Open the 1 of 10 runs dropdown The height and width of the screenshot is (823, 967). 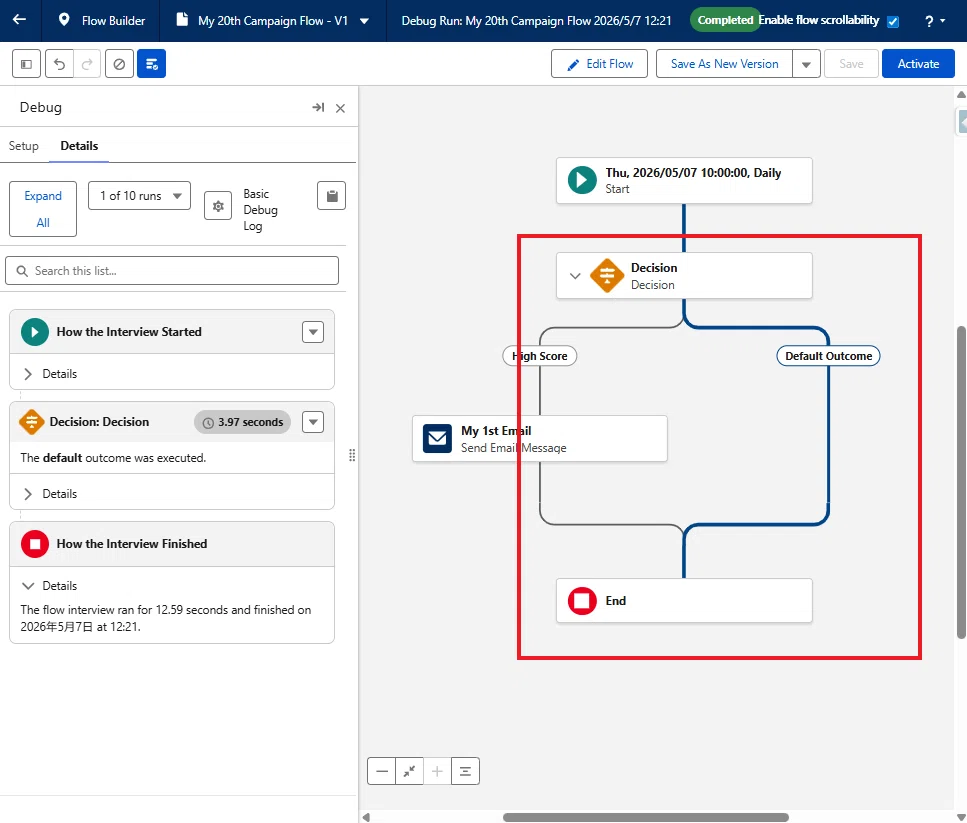click(139, 195)
